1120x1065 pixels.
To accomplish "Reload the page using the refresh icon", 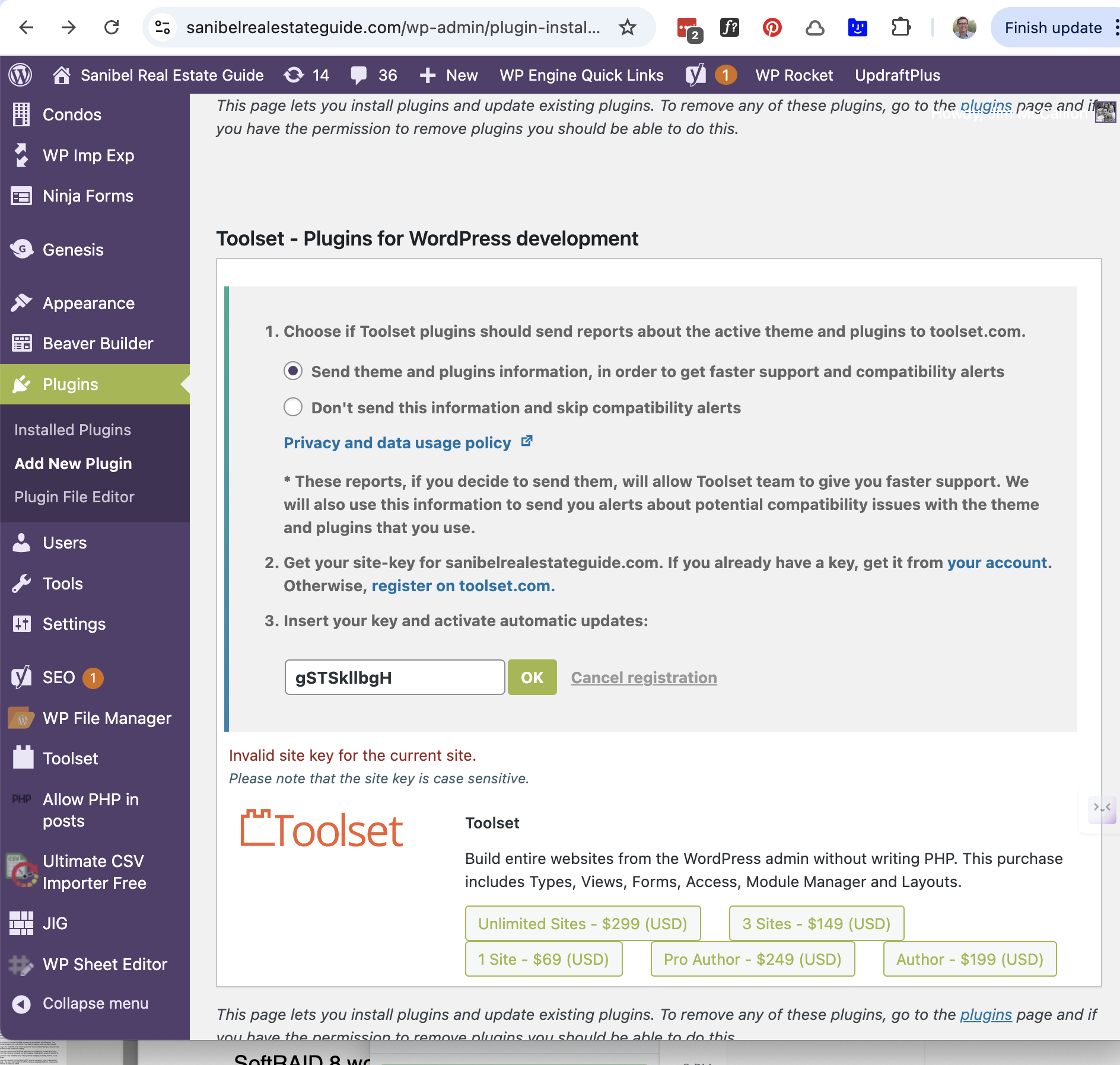I will coord(112,27).
